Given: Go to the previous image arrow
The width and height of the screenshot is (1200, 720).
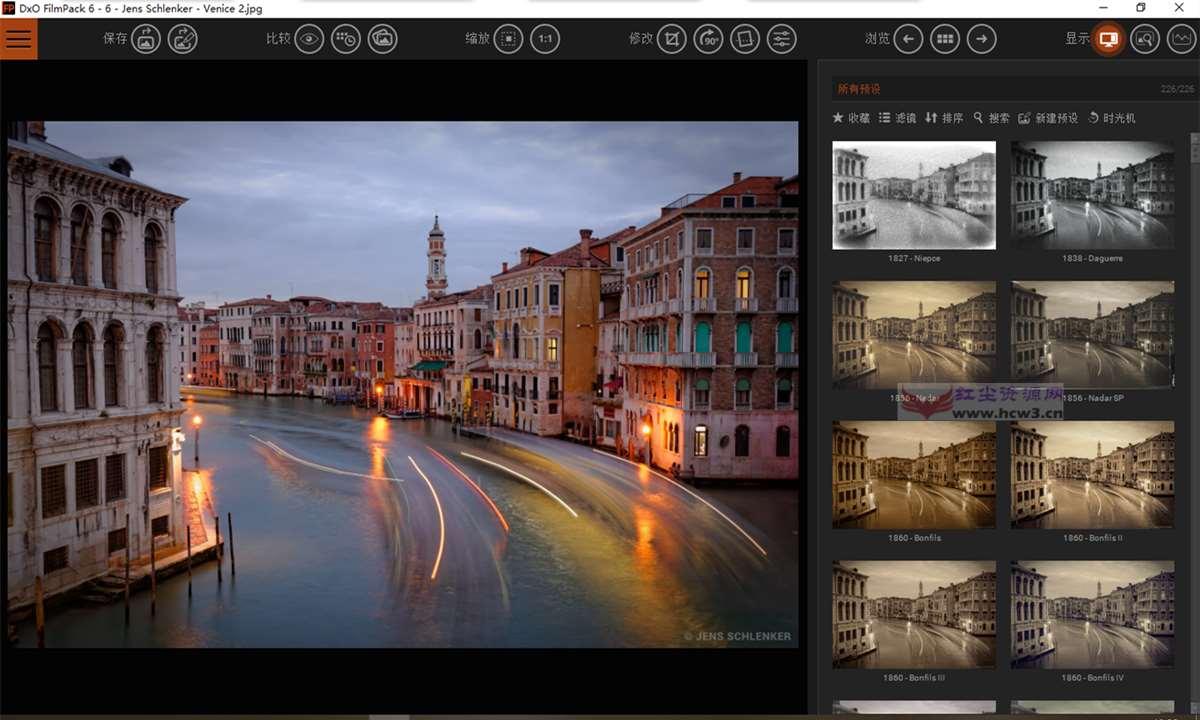Looking at the screenshot, I should click(908, 39).
